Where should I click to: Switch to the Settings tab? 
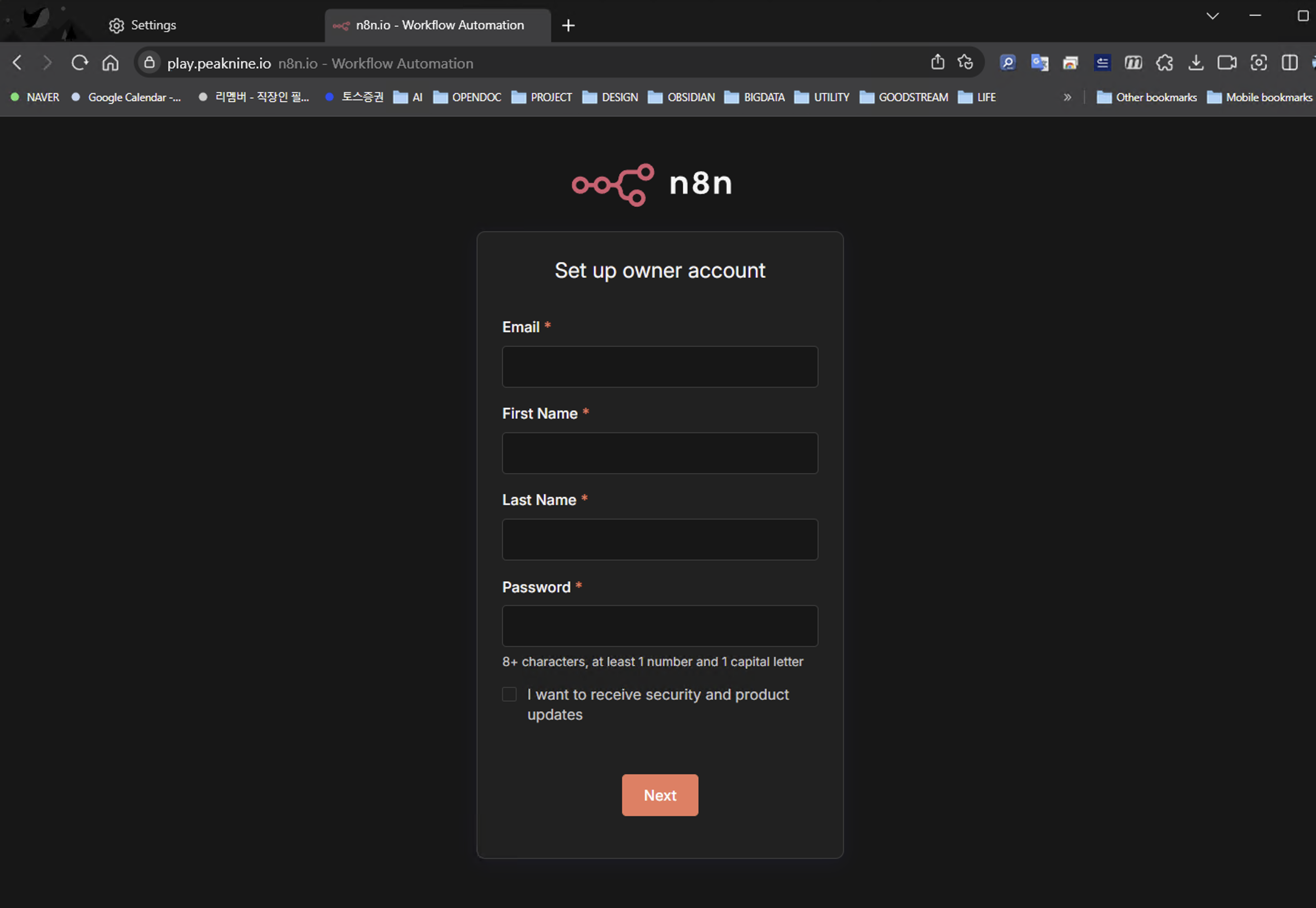152,25
